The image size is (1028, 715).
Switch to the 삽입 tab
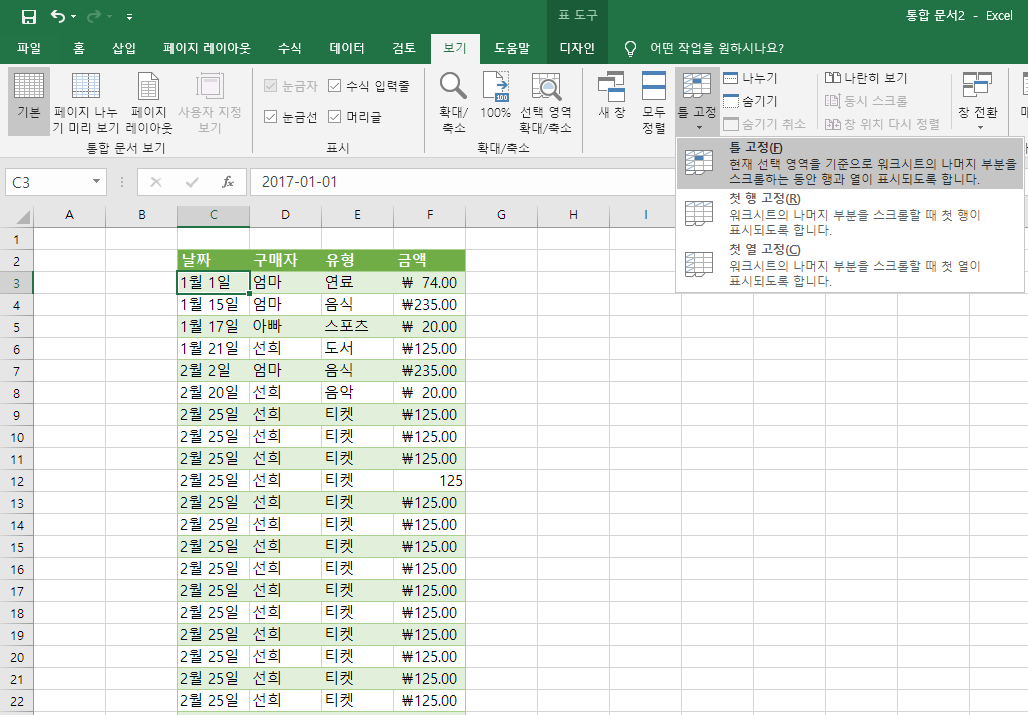coord(123,48)
